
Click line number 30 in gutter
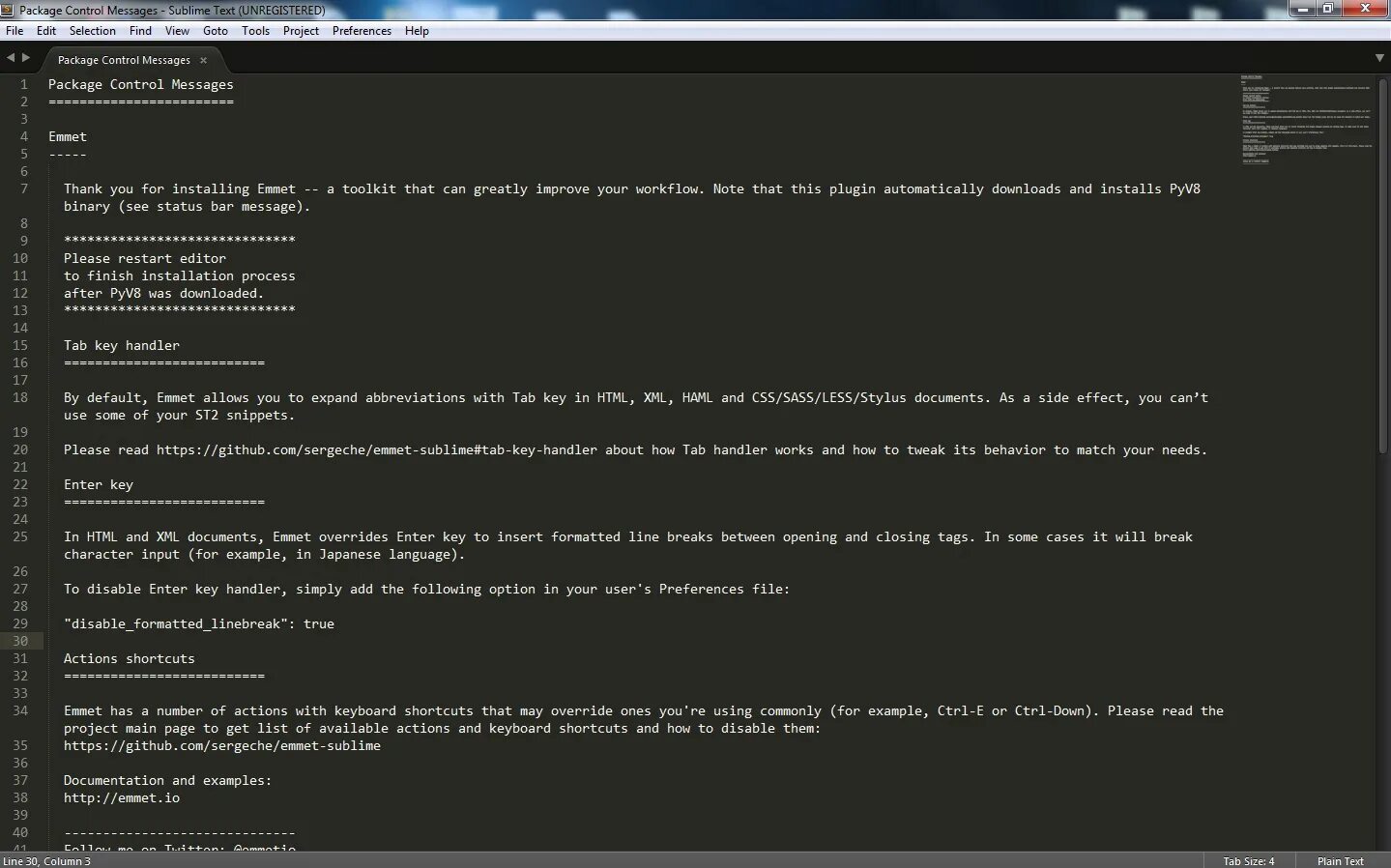20,641
